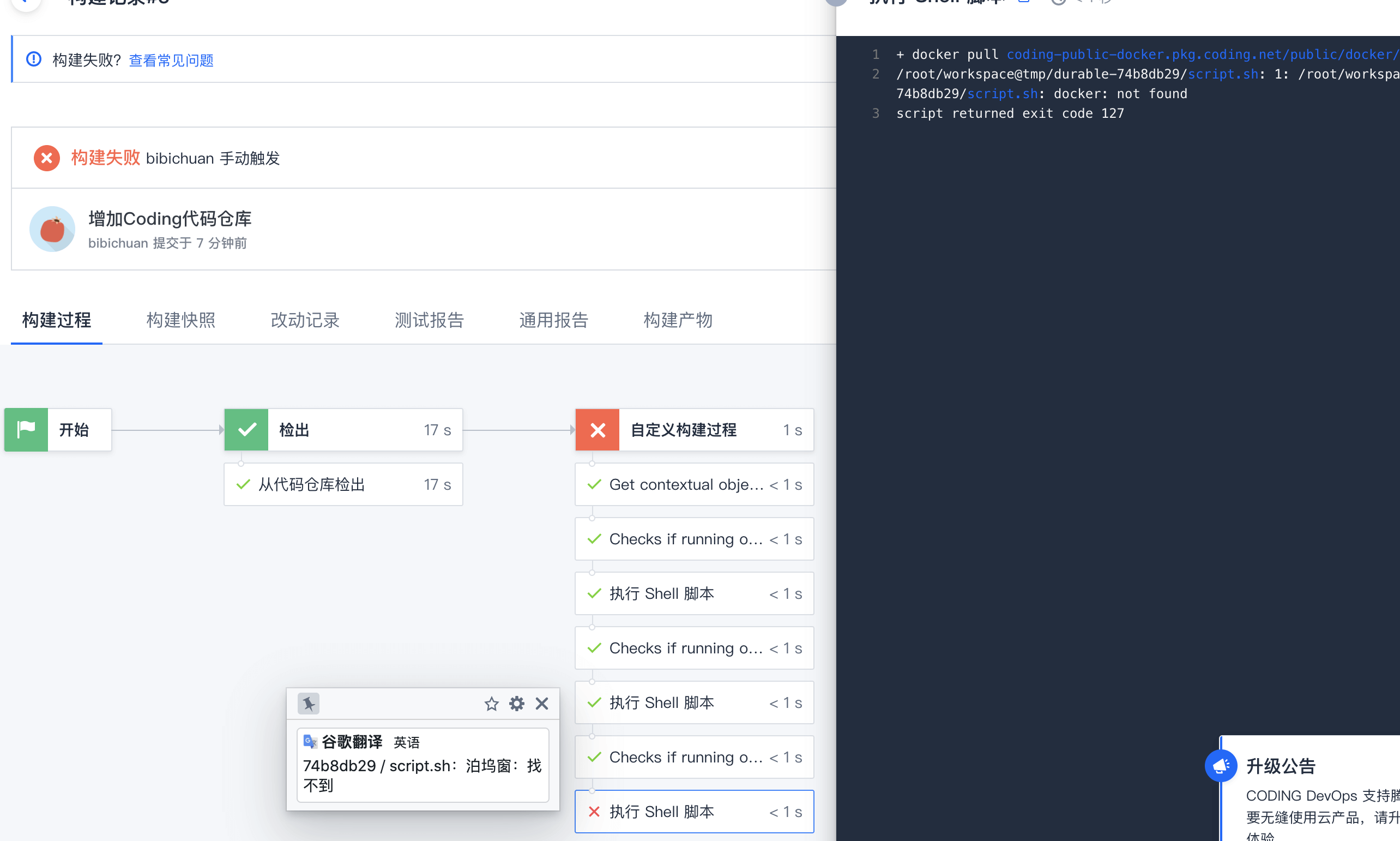
Task: Click the red build failed X icon
Action: click(47, 158)
